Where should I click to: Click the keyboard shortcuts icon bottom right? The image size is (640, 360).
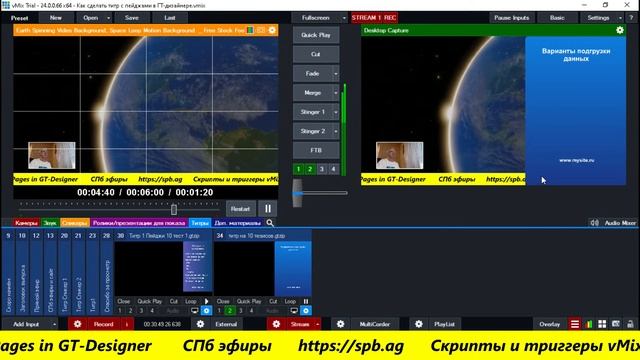(x=616, y=324)
